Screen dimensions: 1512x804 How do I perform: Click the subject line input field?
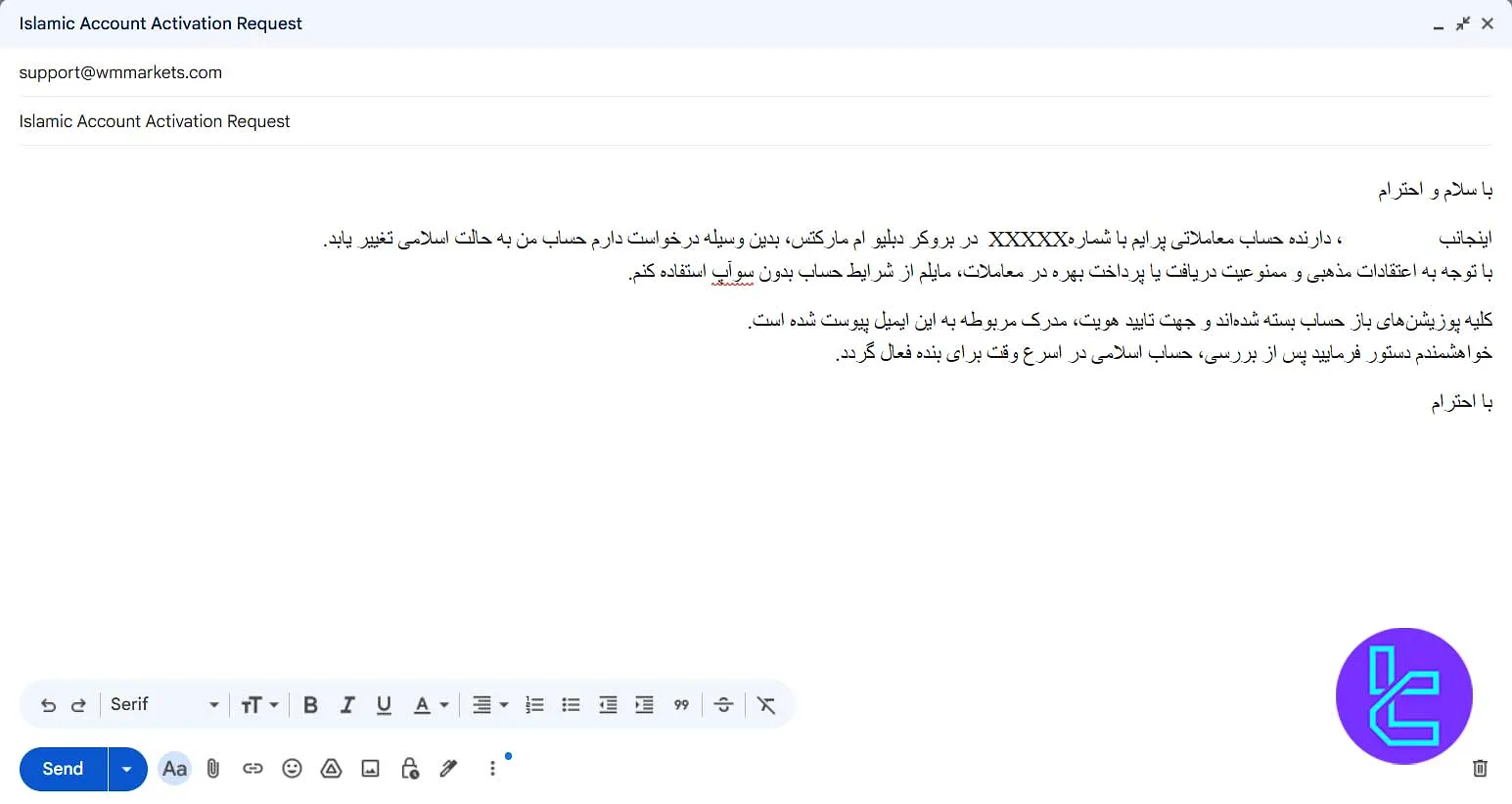click(391, 120)
